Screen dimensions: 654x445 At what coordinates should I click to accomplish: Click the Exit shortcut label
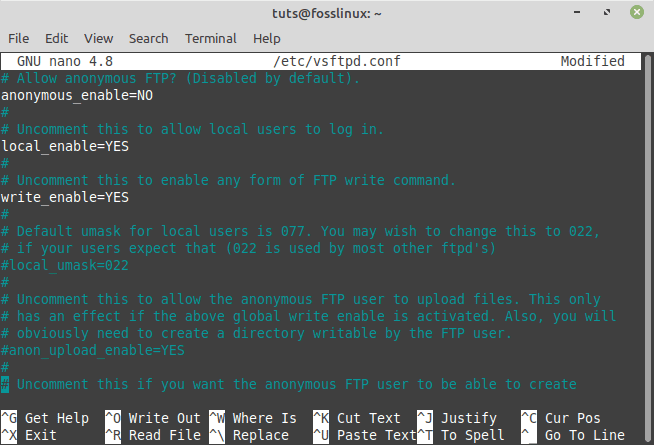tap(41, 435)
